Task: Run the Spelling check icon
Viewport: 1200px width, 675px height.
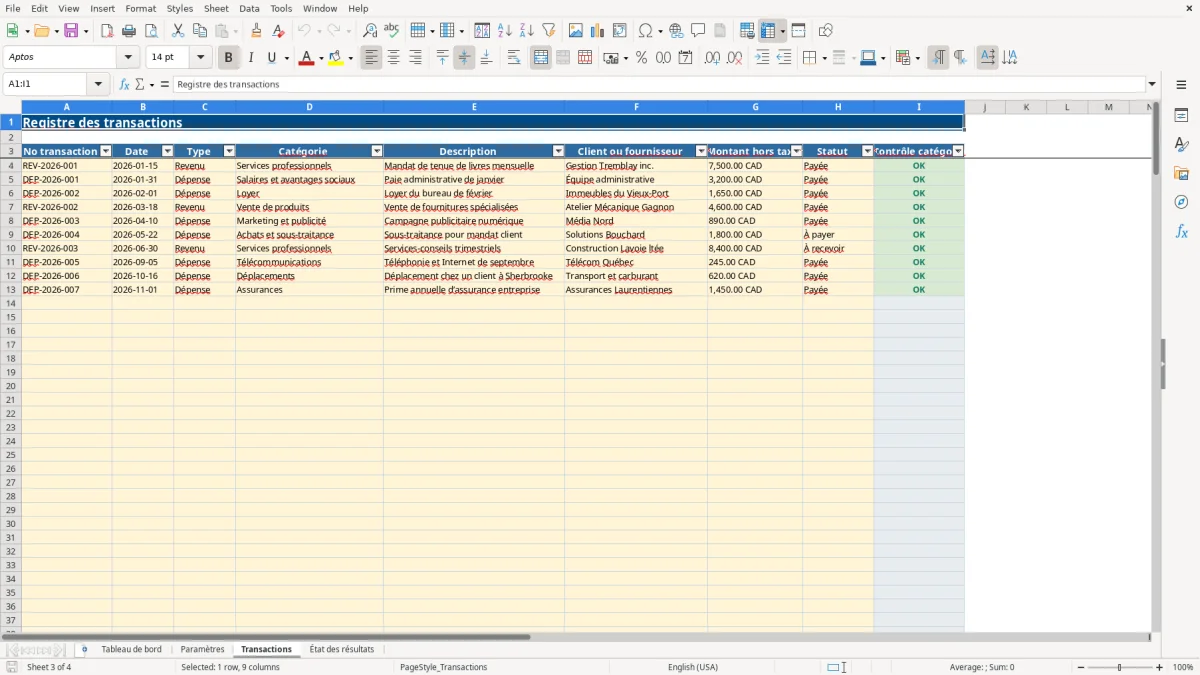Action: pos(391,31)
